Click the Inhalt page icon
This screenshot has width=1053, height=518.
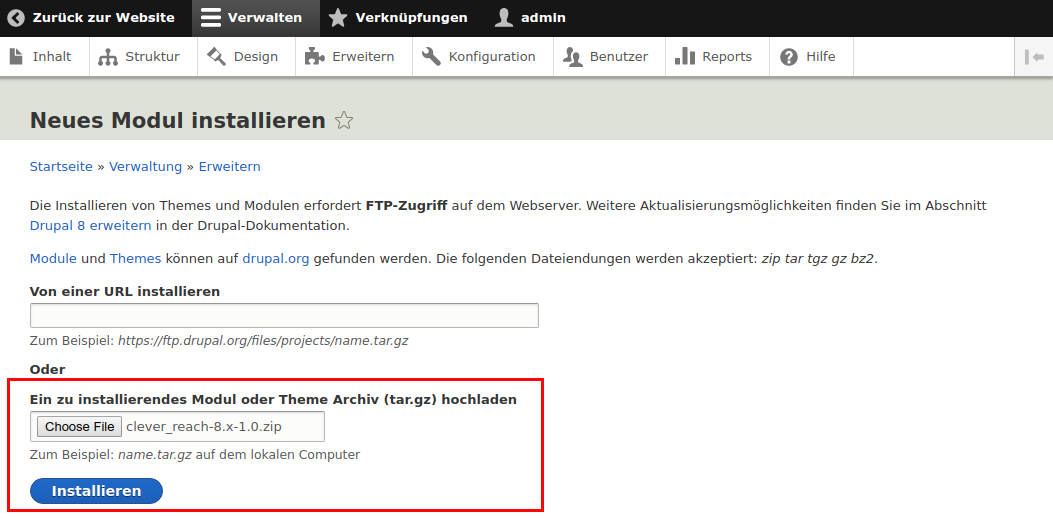pyautogui.click(x=16, y=57)
